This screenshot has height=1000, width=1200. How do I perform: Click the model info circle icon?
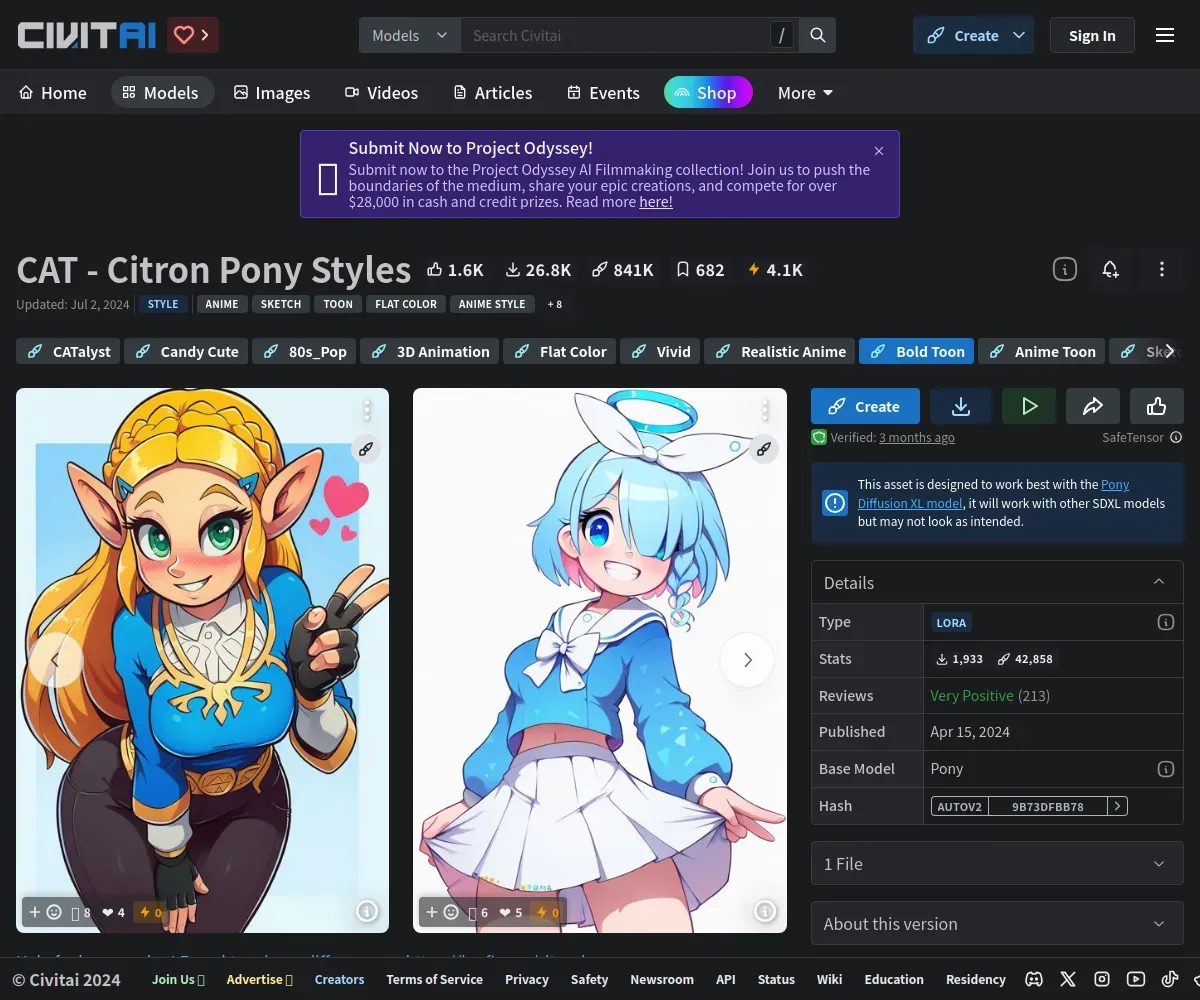1065,269
